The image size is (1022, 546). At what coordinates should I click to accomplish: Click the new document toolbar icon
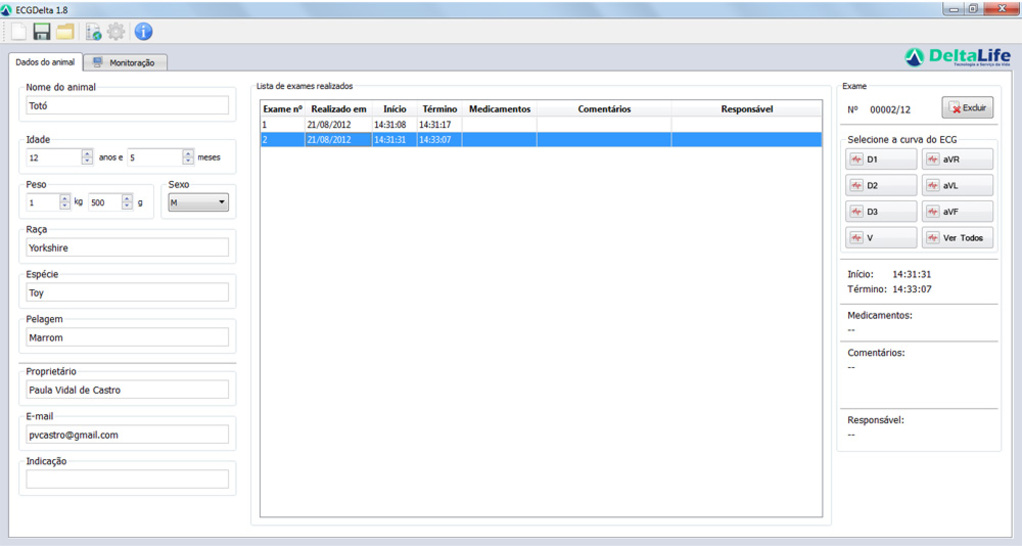tap(19, 31)
